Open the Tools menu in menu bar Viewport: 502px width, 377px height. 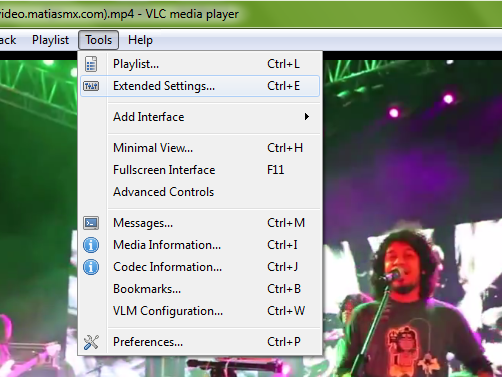(x=99, y=40)
